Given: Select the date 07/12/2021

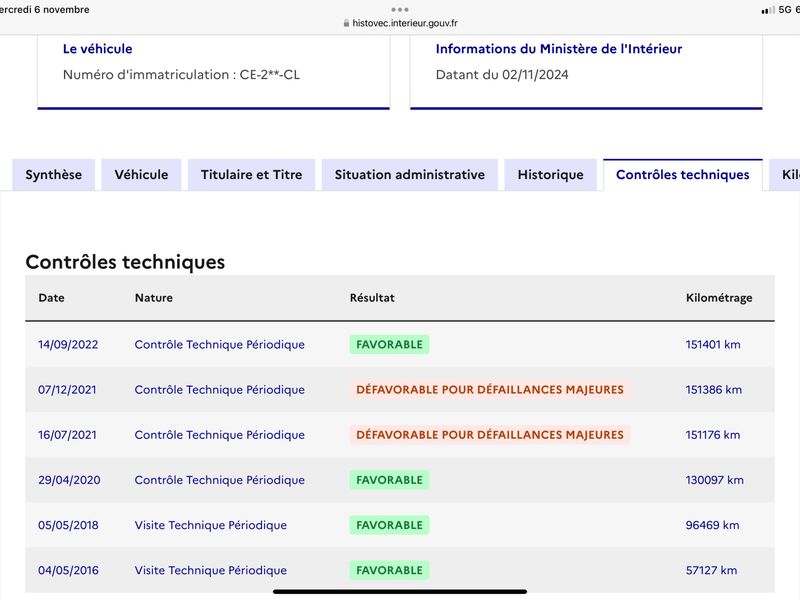Looking at the screenshot, I should pos(67,389).
